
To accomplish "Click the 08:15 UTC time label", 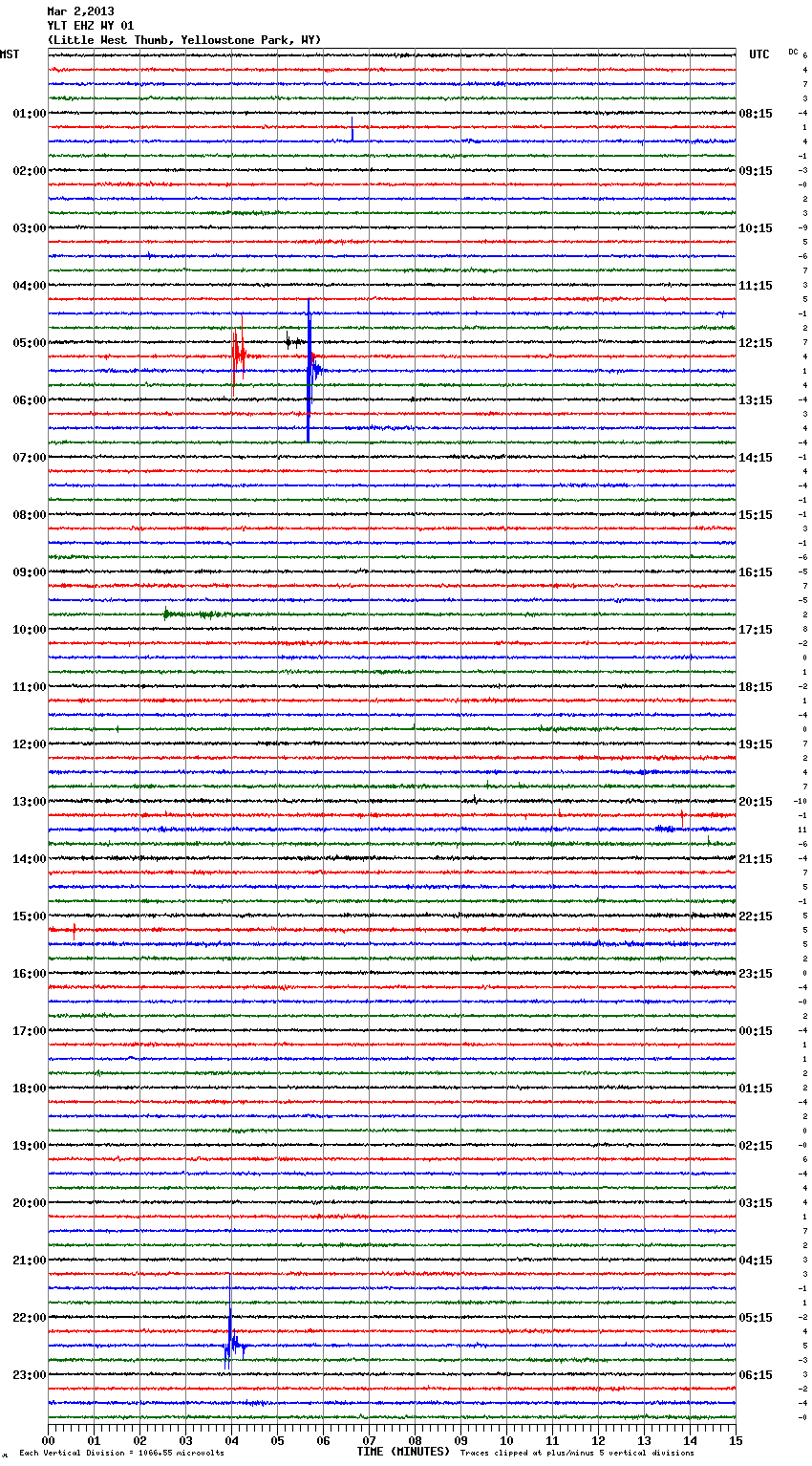I will (x=756, y=114).
